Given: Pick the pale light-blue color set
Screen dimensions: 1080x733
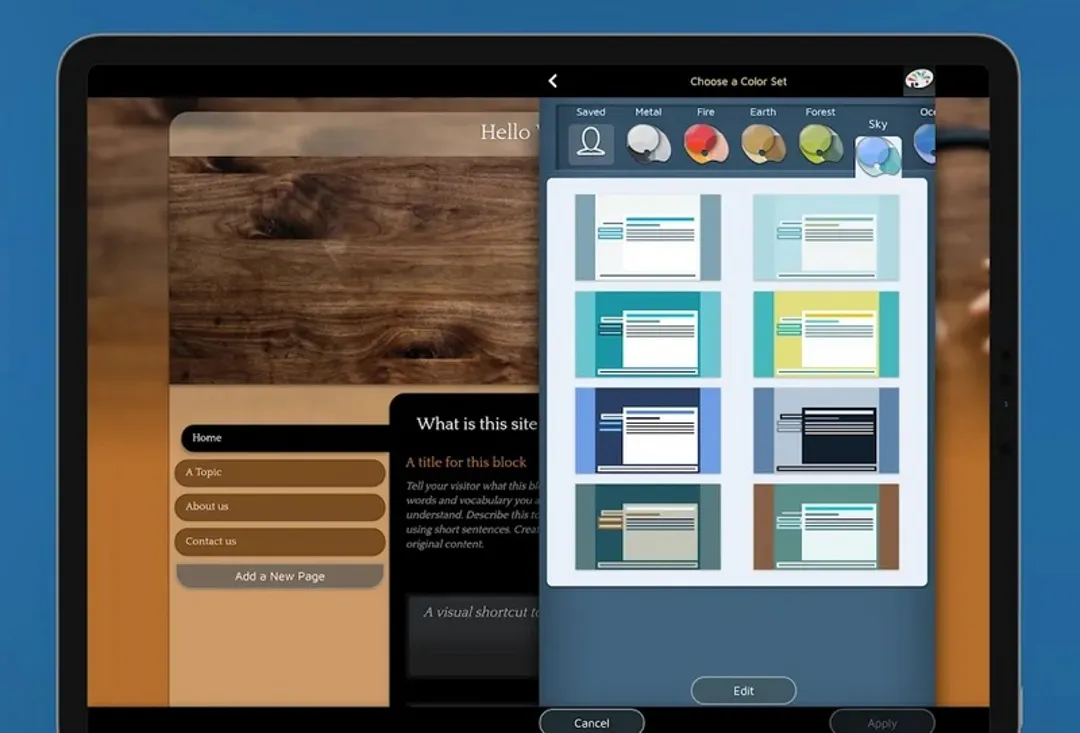Looking at the screenshot, I should [x=826, y=237].
